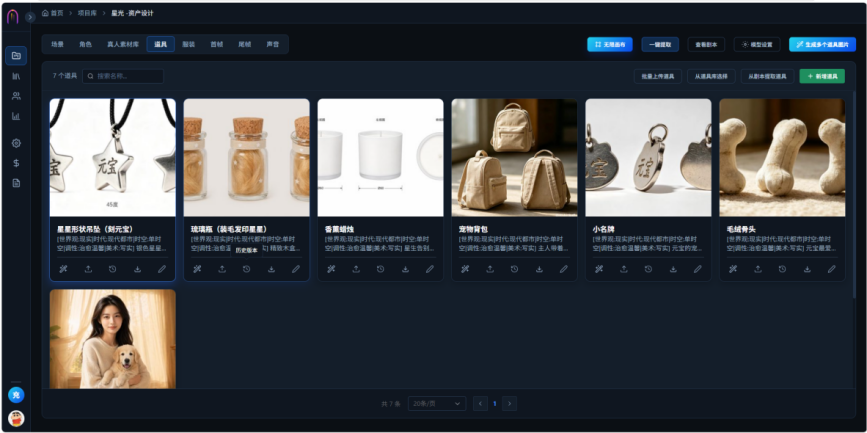Upload an image for the 香薰蜡烛 card
867x433 pixels.
tap(356, 269)
